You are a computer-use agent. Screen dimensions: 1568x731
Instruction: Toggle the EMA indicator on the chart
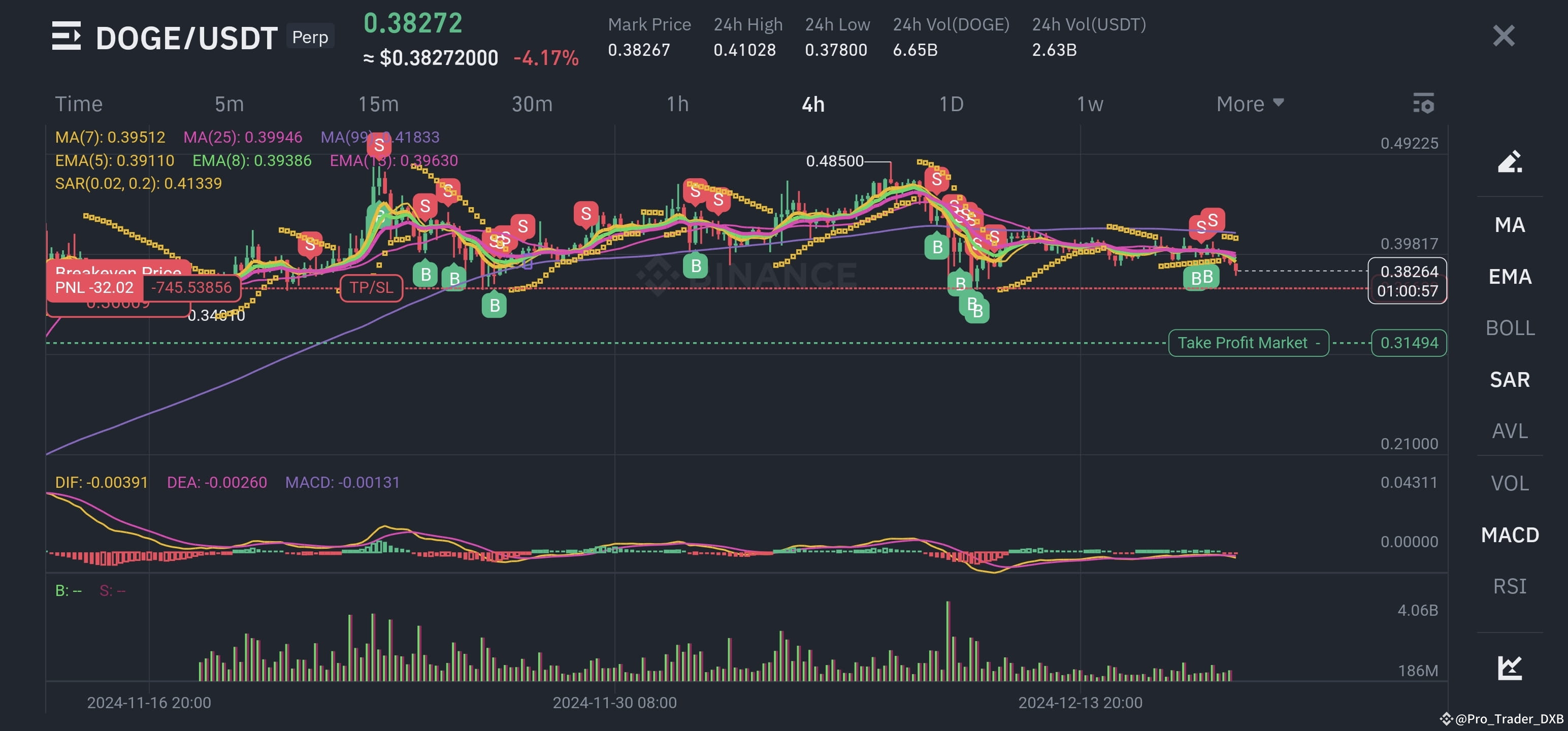coord(1510,276)
